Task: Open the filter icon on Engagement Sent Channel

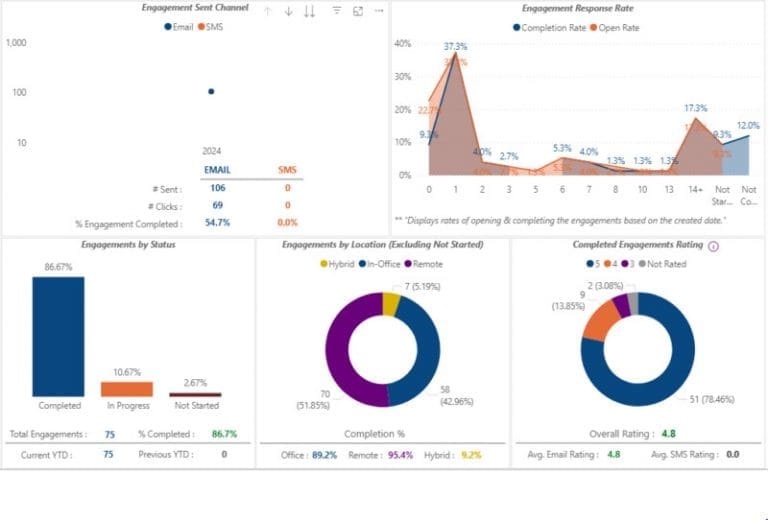Action: pos(336,11)
